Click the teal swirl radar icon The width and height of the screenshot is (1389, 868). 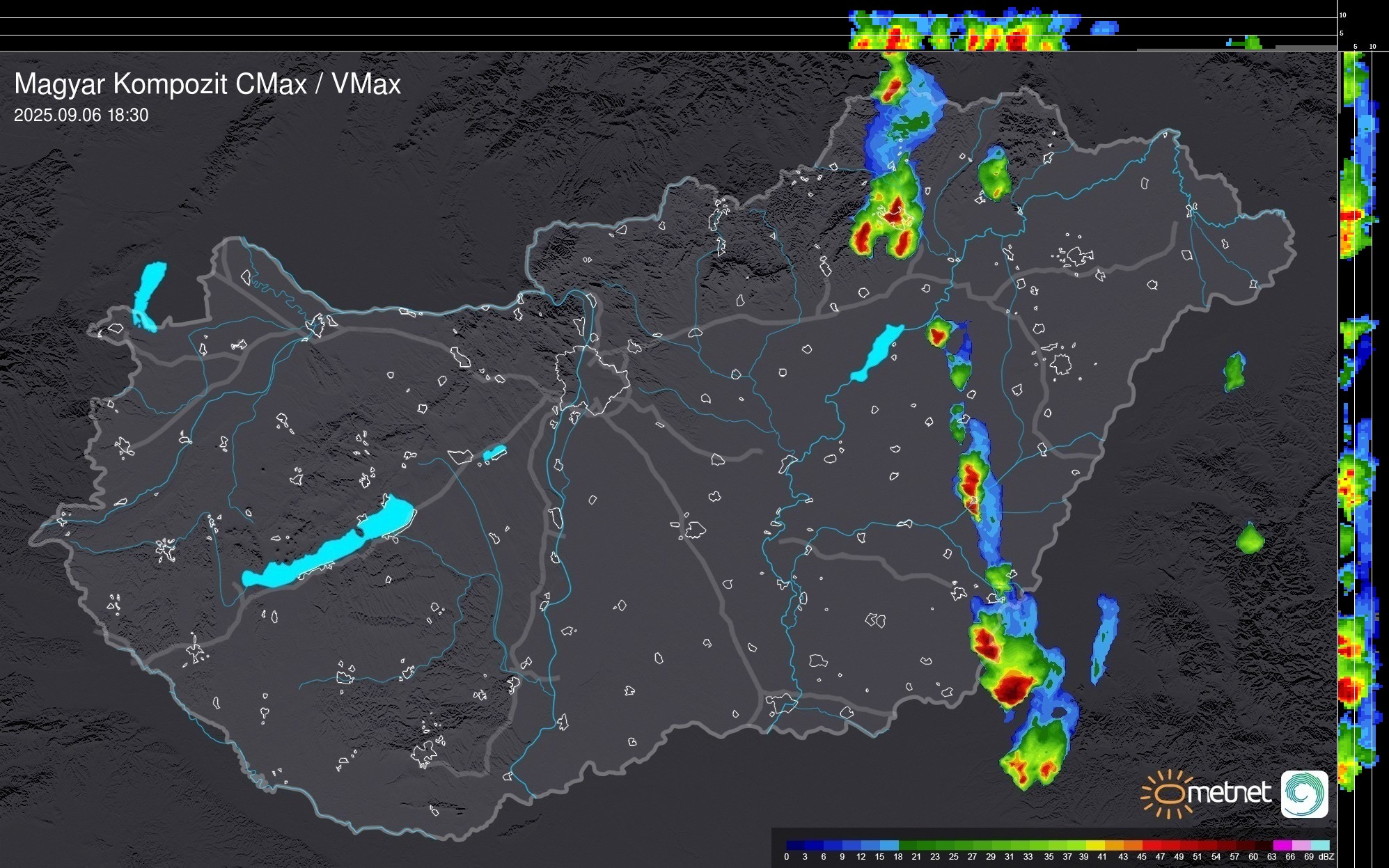click(1304, 794)
